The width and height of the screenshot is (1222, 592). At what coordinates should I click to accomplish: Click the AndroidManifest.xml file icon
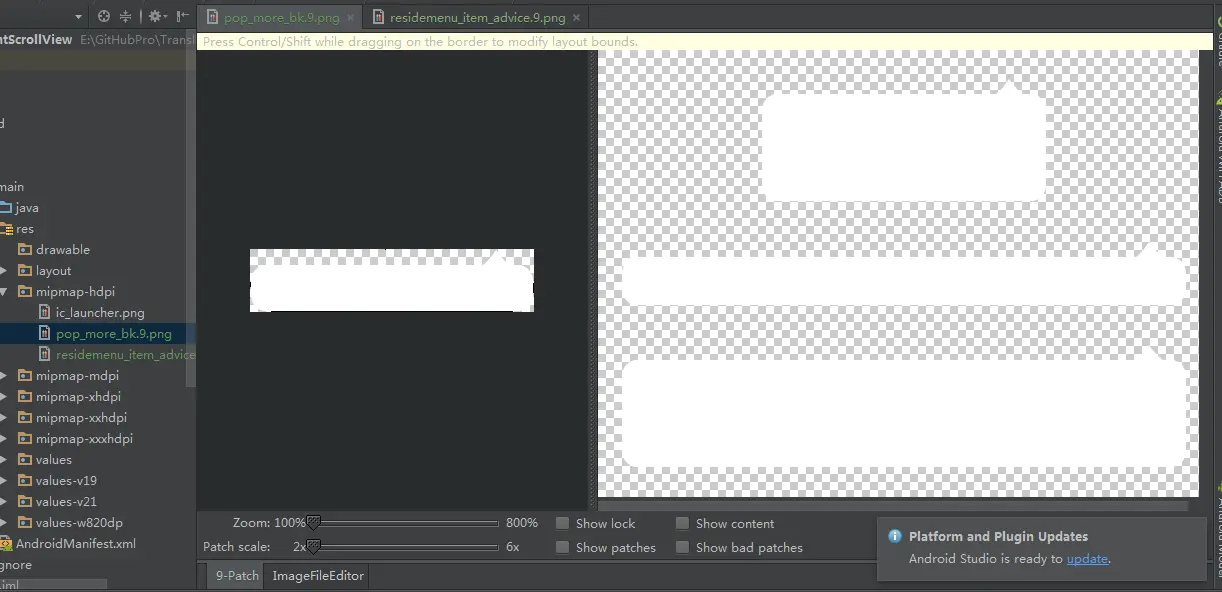coord(5,544)
